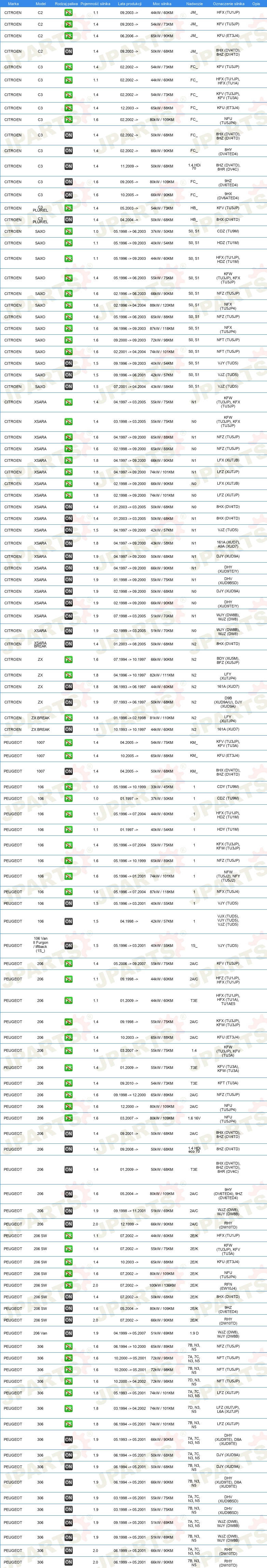Click the Lata produkcji column header

pyautogui.click(x=129, y=4)
